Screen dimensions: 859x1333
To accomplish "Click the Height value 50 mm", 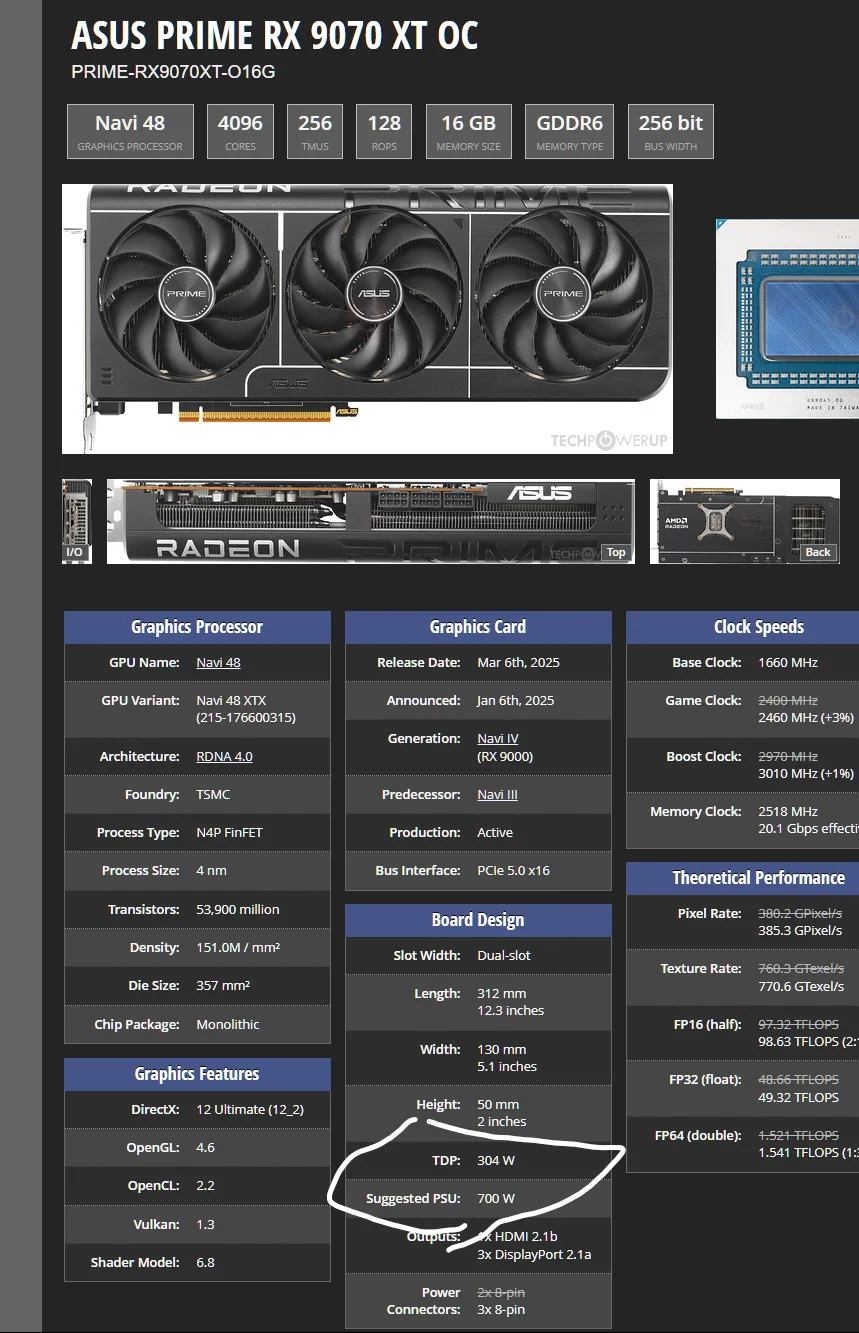I will (x=498, y=1104).
